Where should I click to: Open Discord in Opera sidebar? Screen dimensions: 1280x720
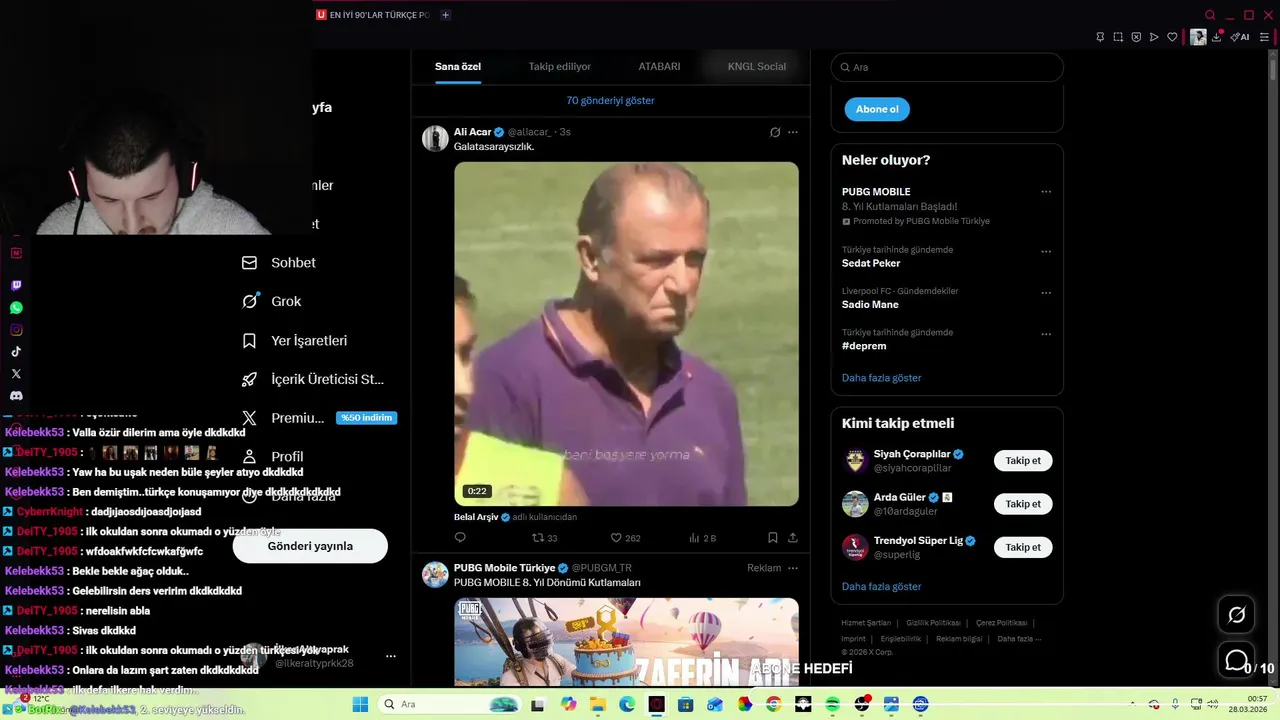pyautogui.click(x=16, y=396)
